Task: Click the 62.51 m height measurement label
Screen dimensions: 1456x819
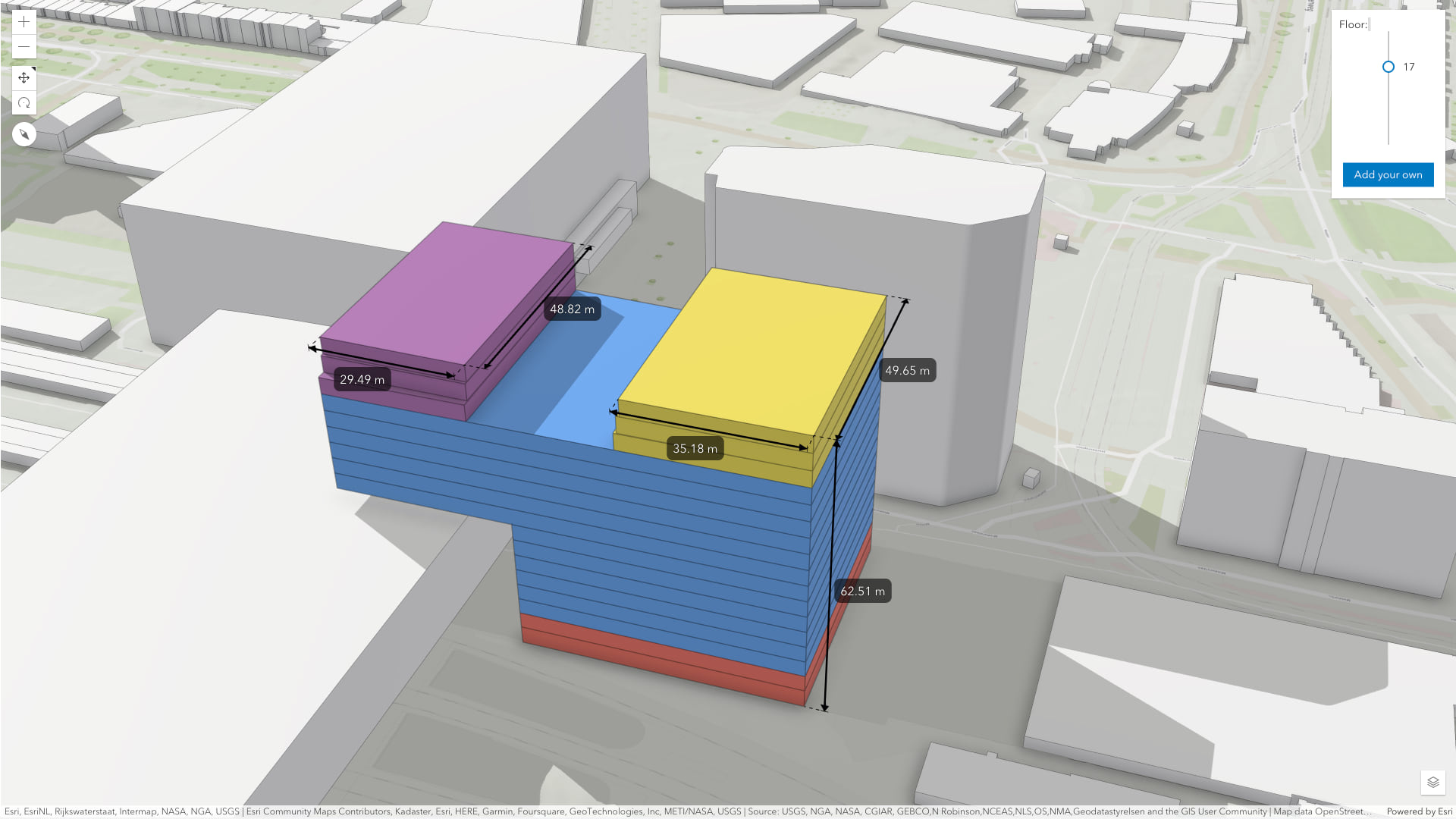Action: 862,591
